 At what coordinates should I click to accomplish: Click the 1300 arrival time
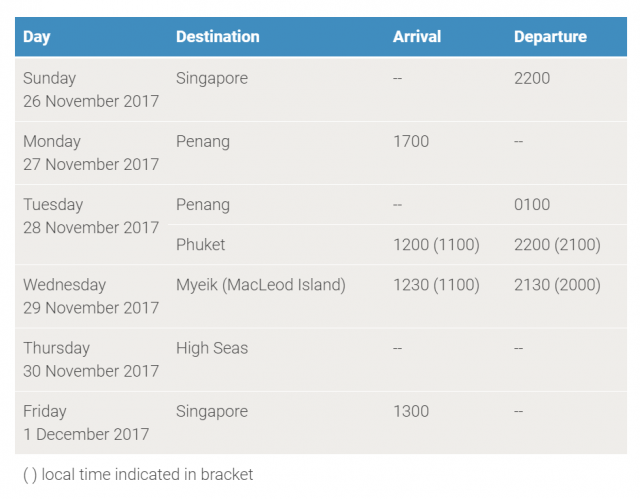pyautogui.click(x=411, y=411)
